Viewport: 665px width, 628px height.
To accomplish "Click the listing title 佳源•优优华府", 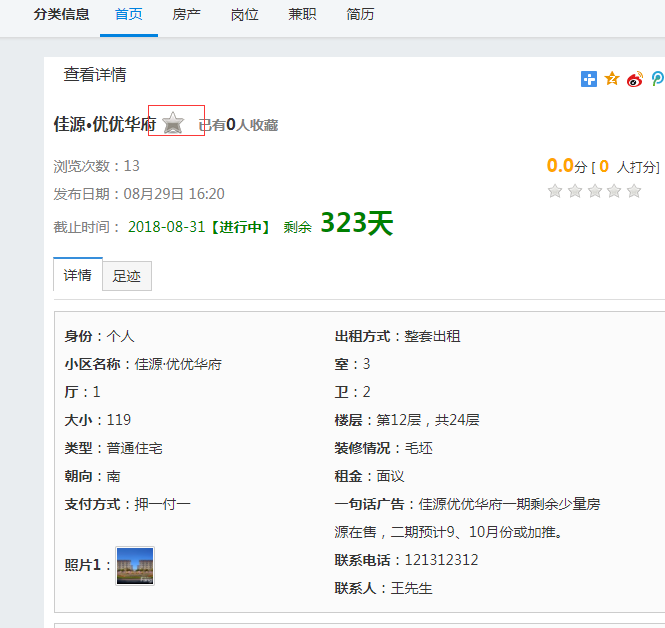I will coord(105,124).
